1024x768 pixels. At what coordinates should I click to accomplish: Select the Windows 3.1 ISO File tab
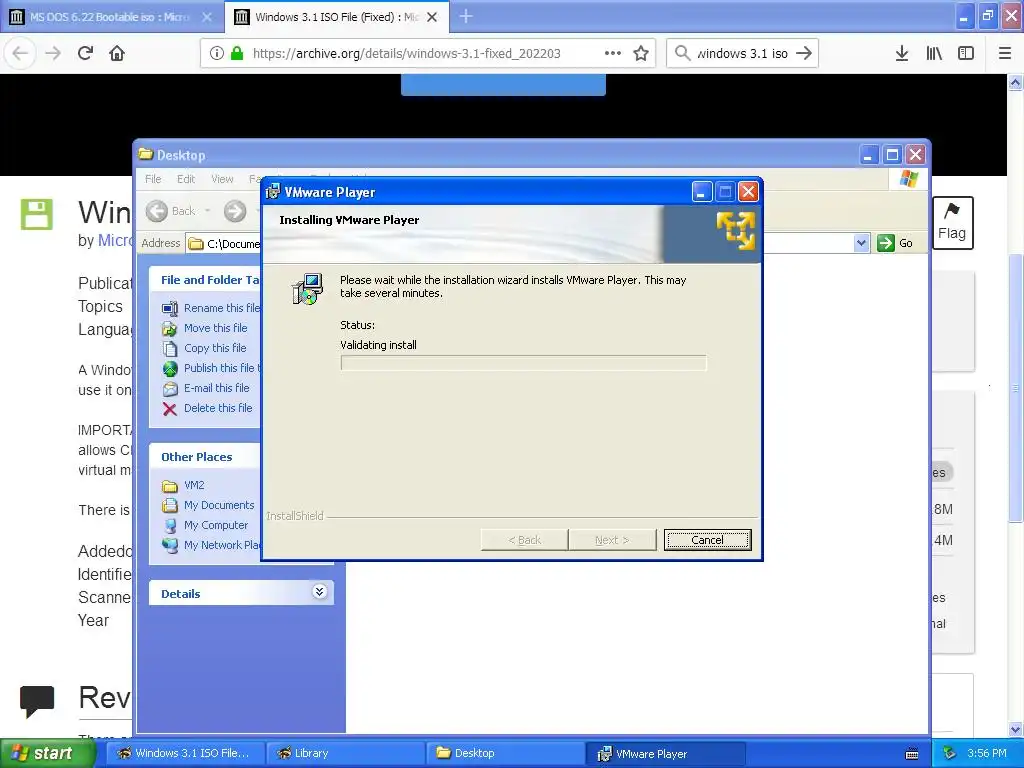coord(336,17)
